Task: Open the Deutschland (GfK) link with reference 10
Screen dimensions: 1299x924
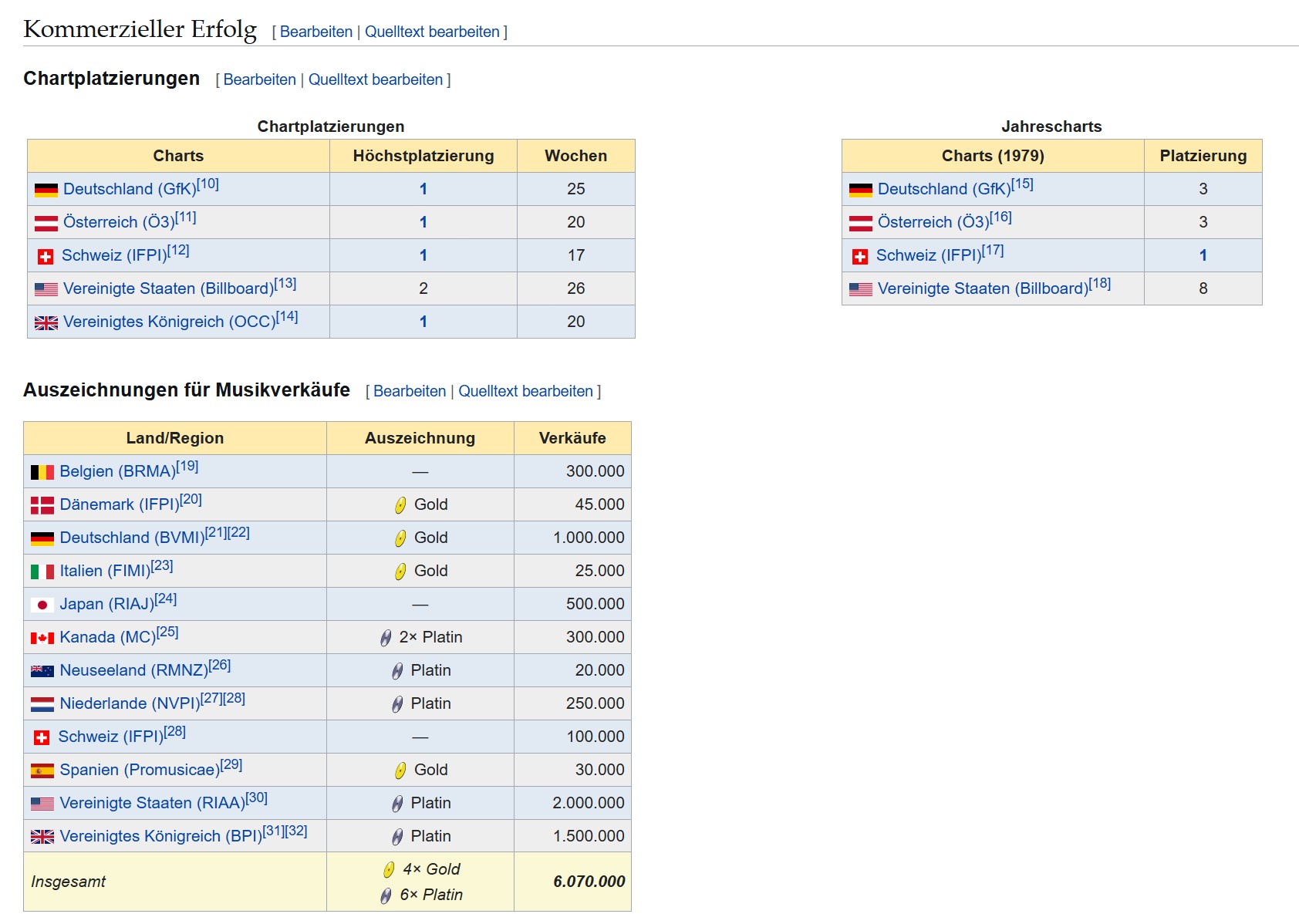Action: click(x=130, y=189)
